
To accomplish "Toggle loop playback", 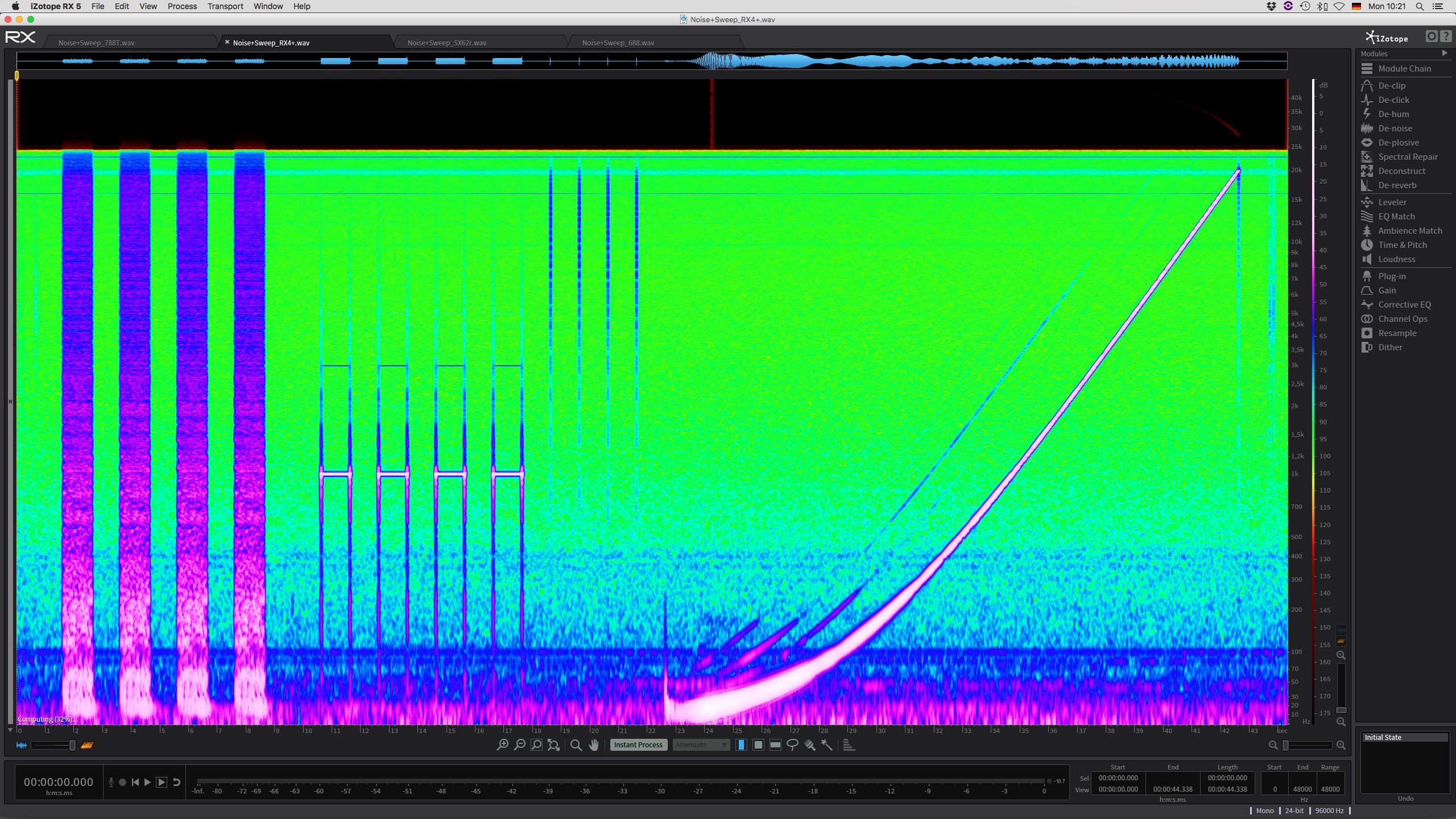I will (x=176, y=782).
